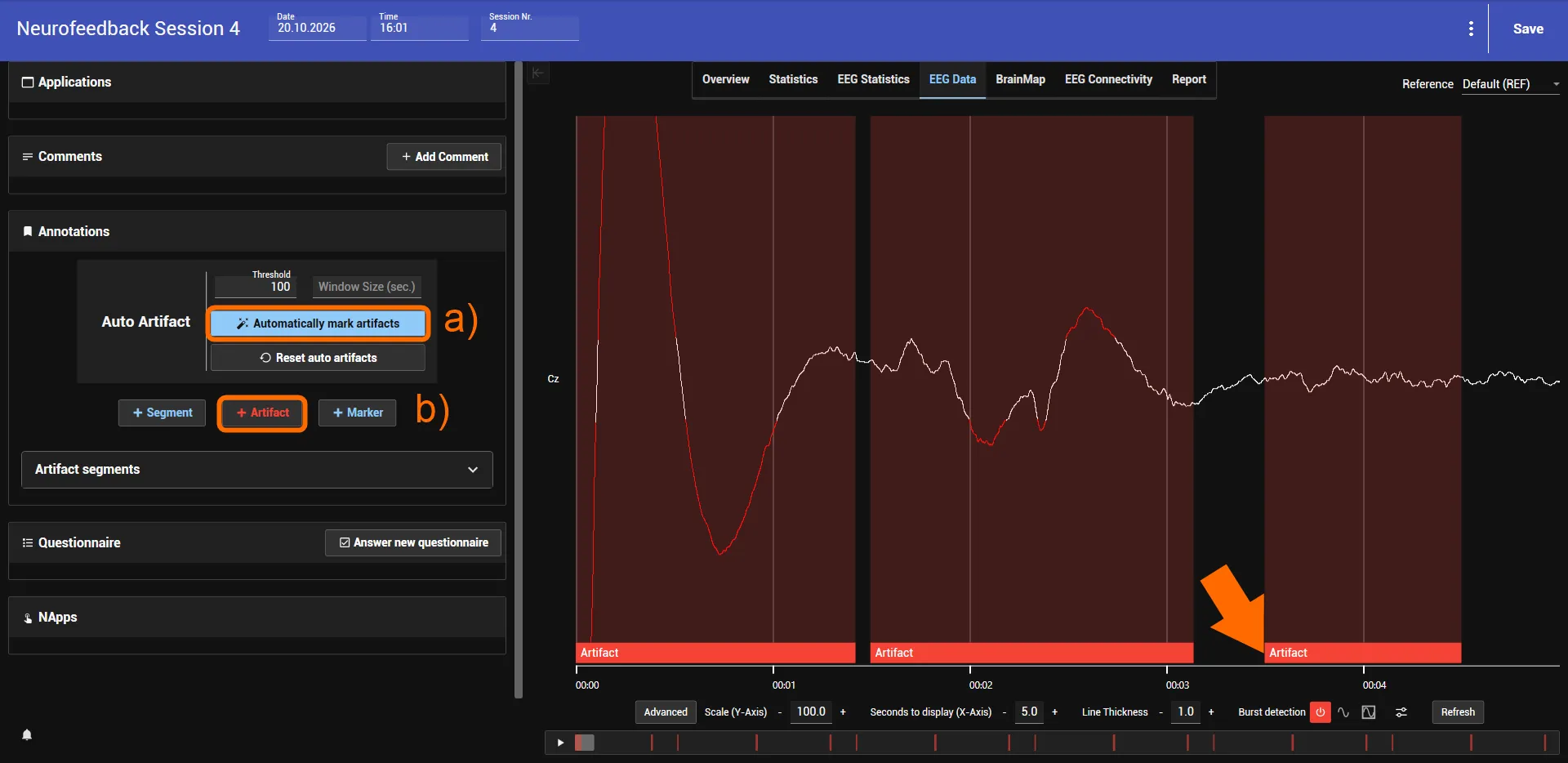Edit the Date field
Image resolution: width=1568 pixels, height=763 pixels.
pyautogui.click(x=318, y=28)
